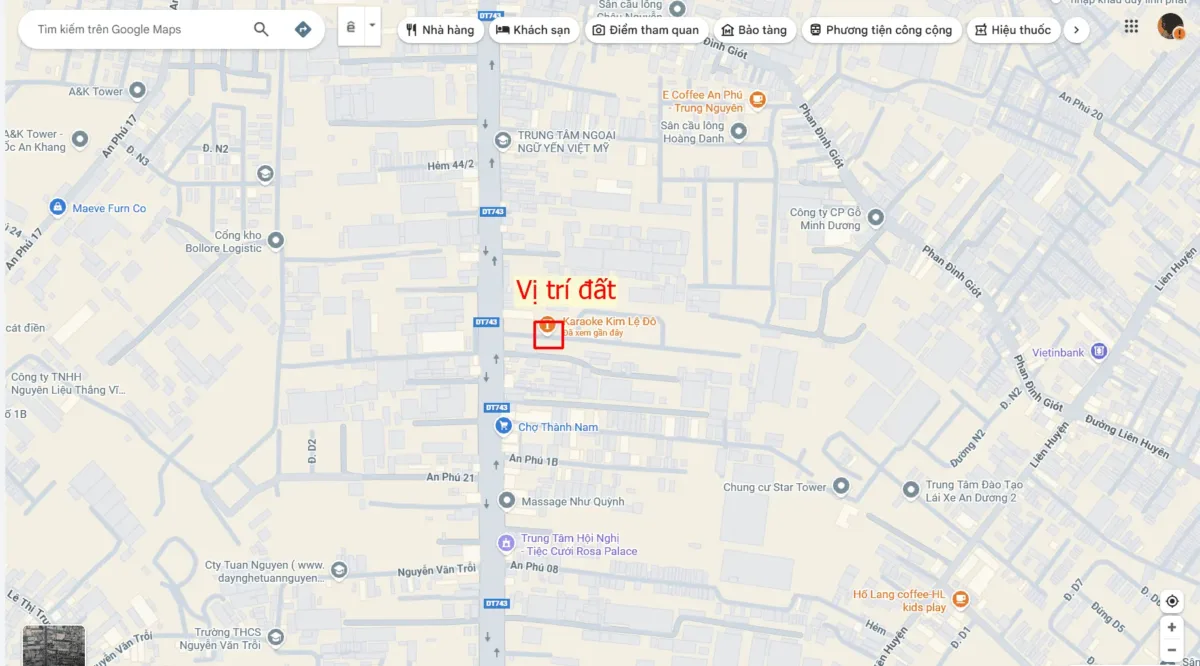Viewport: 1200px width, 666px height.
Task: Select the Khách sạn chip
Action: point(533,30)
